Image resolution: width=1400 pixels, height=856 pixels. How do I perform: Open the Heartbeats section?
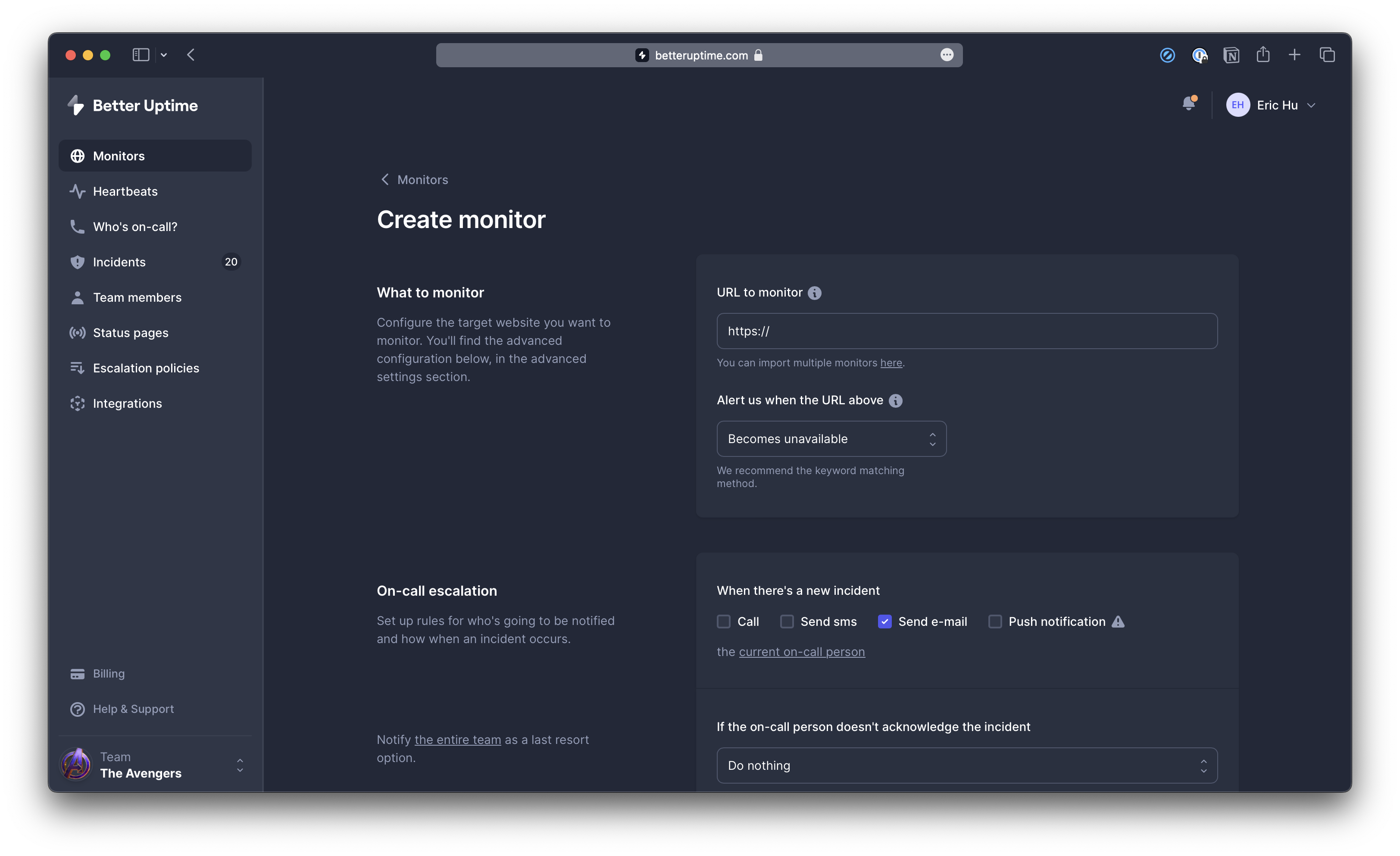pyautogui.click(x=155, y=191)
